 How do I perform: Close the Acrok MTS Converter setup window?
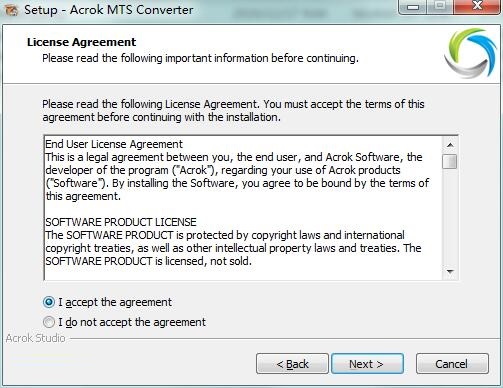[x=478, y=7]
